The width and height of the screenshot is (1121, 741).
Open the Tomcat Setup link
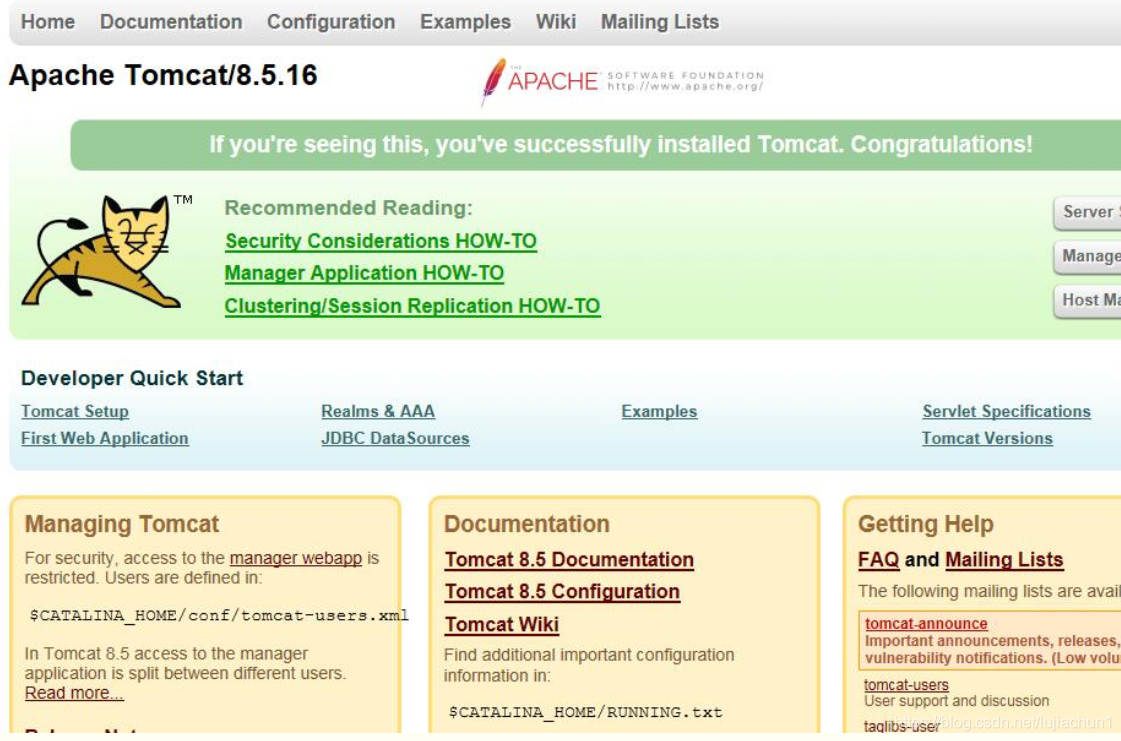pos(75,411)
